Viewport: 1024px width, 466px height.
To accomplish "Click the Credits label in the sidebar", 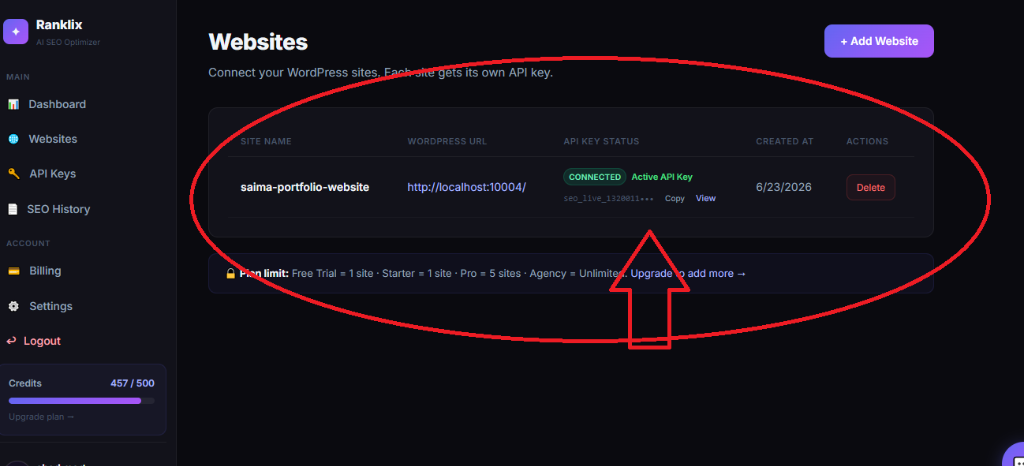I will [25, 383].
